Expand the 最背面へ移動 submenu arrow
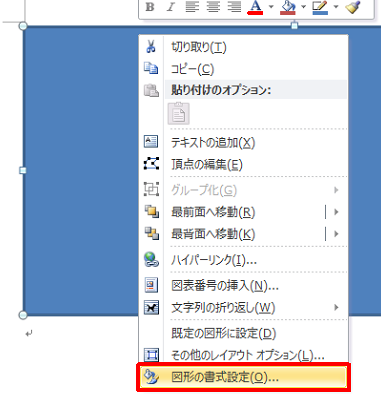Screen dimensions: 381x400 pyautogui.click(x=336, y=234)
